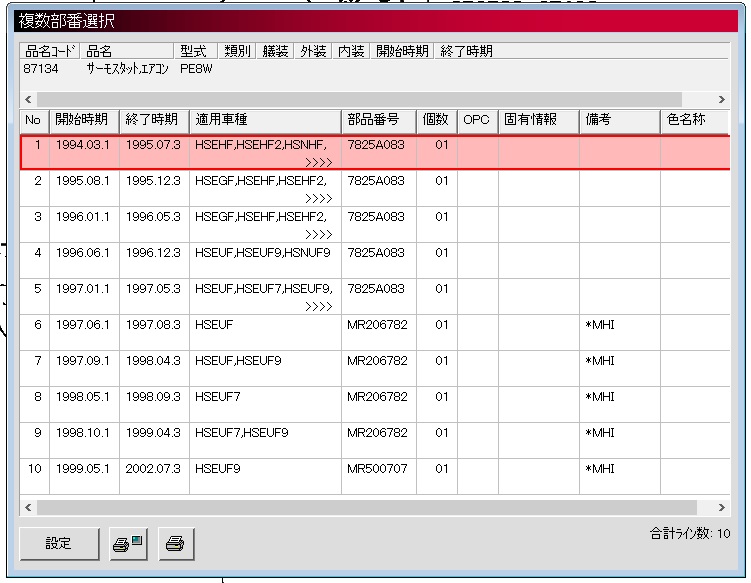The height and width of the screenshot is (583, 751).
Task: Select the サーモスタット,エアコン part name
Action: 127,69
